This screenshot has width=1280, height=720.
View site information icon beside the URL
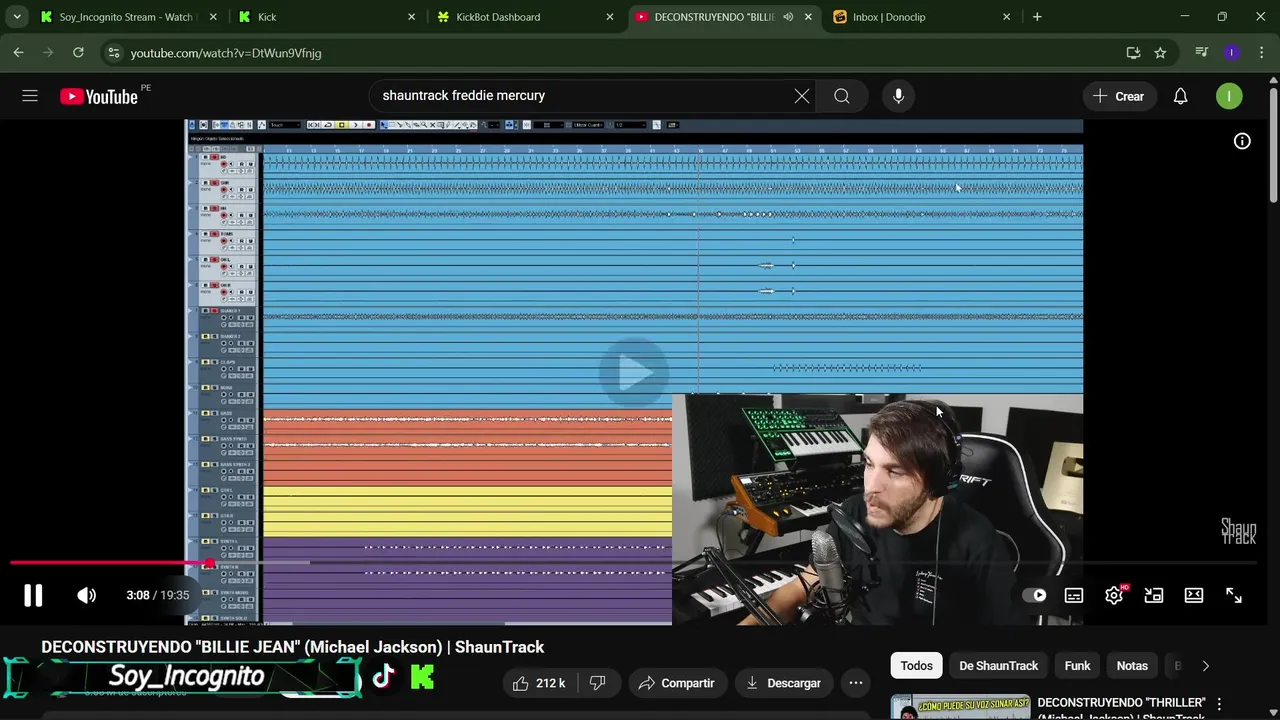[113, 53]
